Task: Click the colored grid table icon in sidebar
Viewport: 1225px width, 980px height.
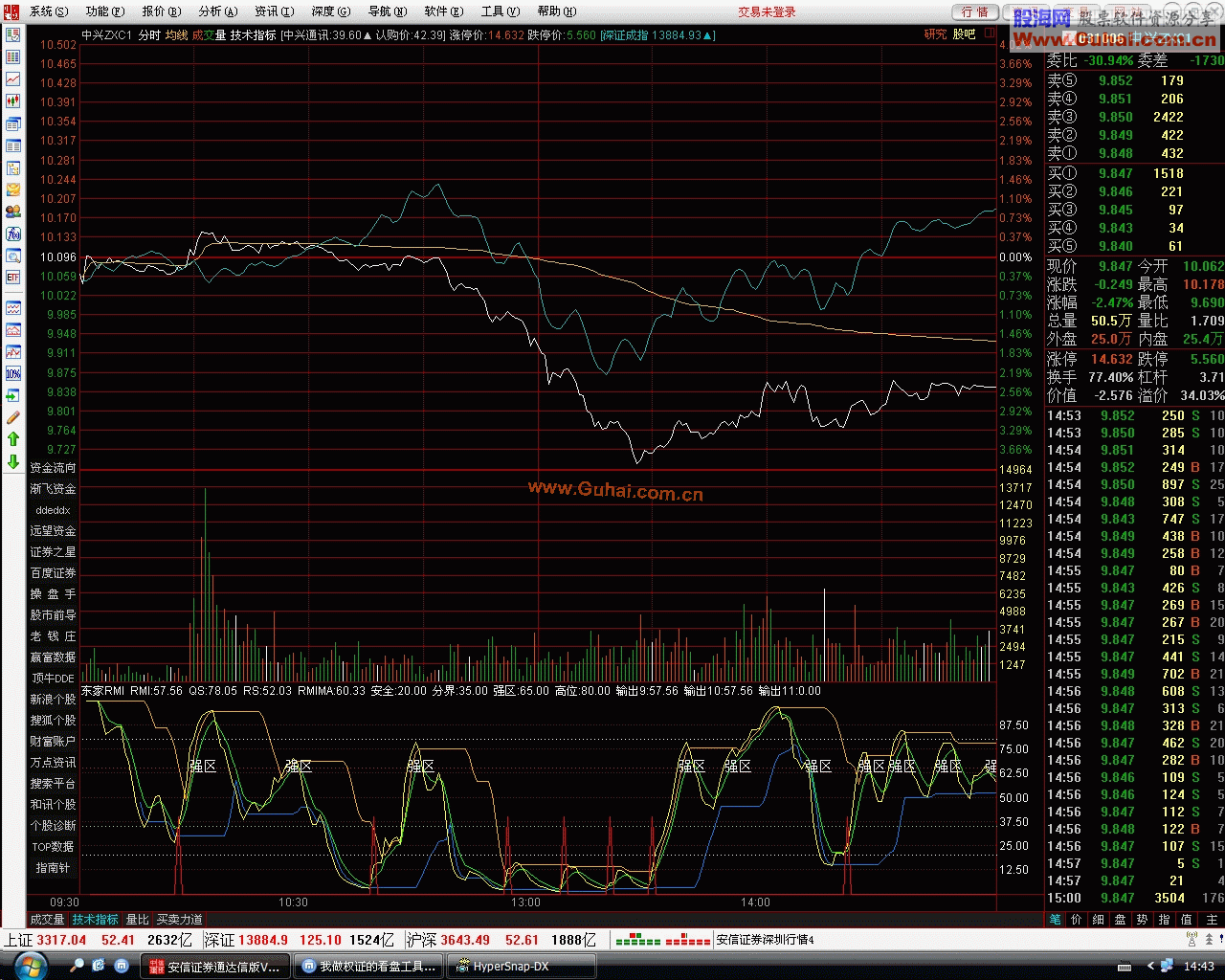Action: pyautogui.click(x=13, y=56)
